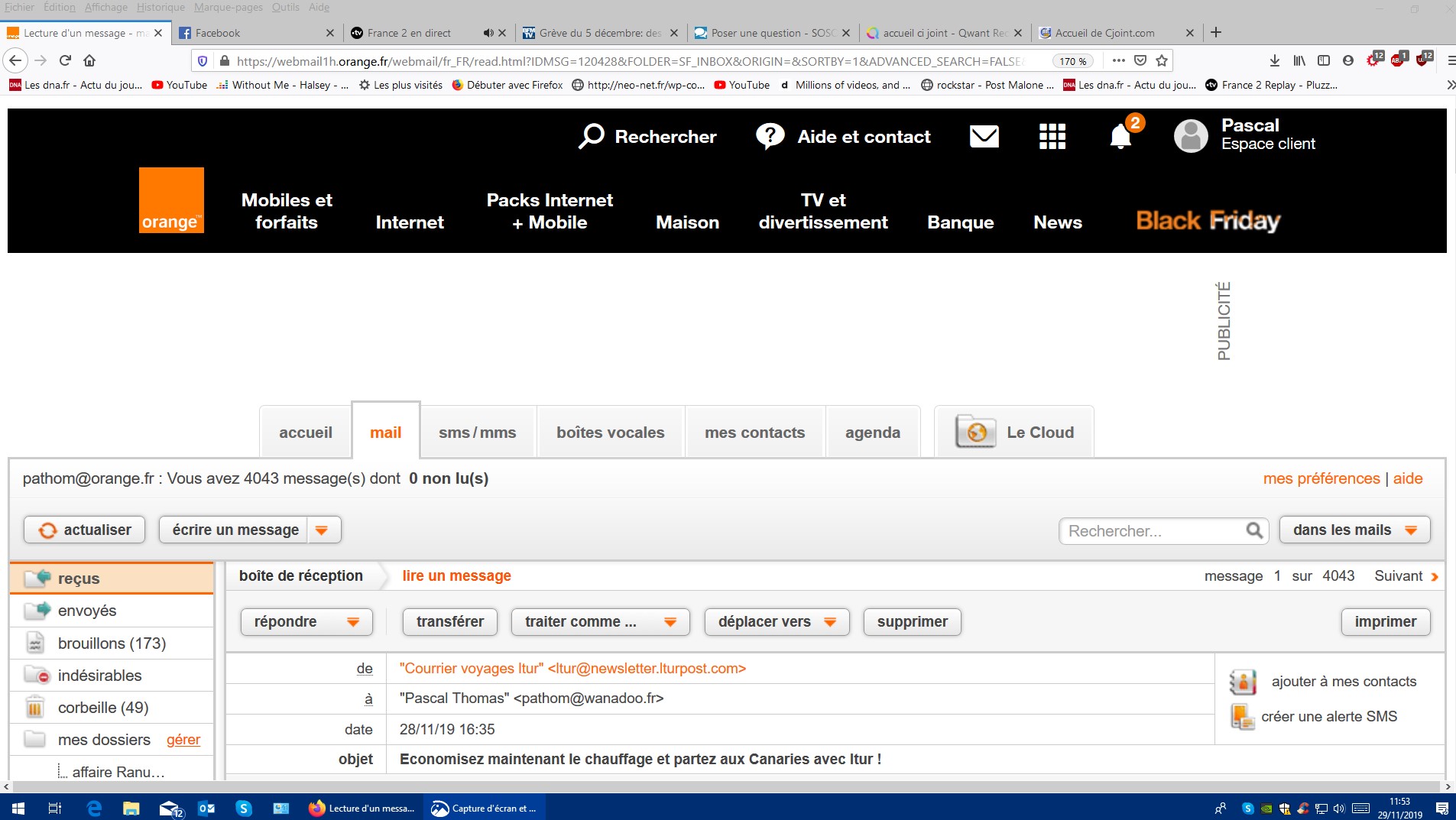
Task: Bookmark this page with star icon
Action: pos(1162,60)
